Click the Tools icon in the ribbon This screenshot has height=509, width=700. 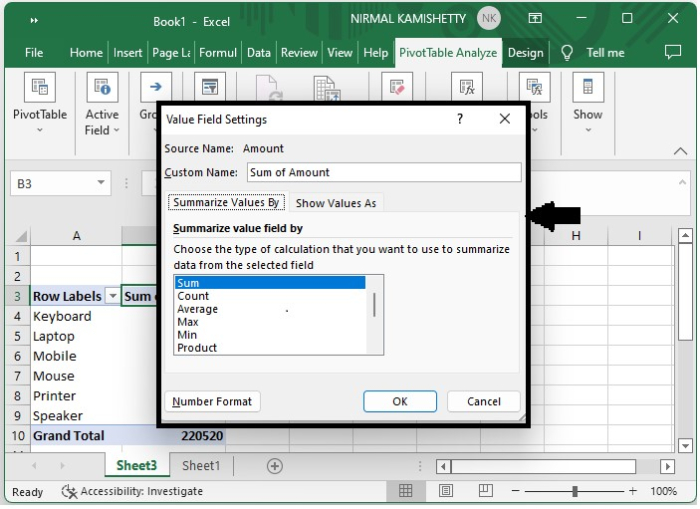[534, 87]
